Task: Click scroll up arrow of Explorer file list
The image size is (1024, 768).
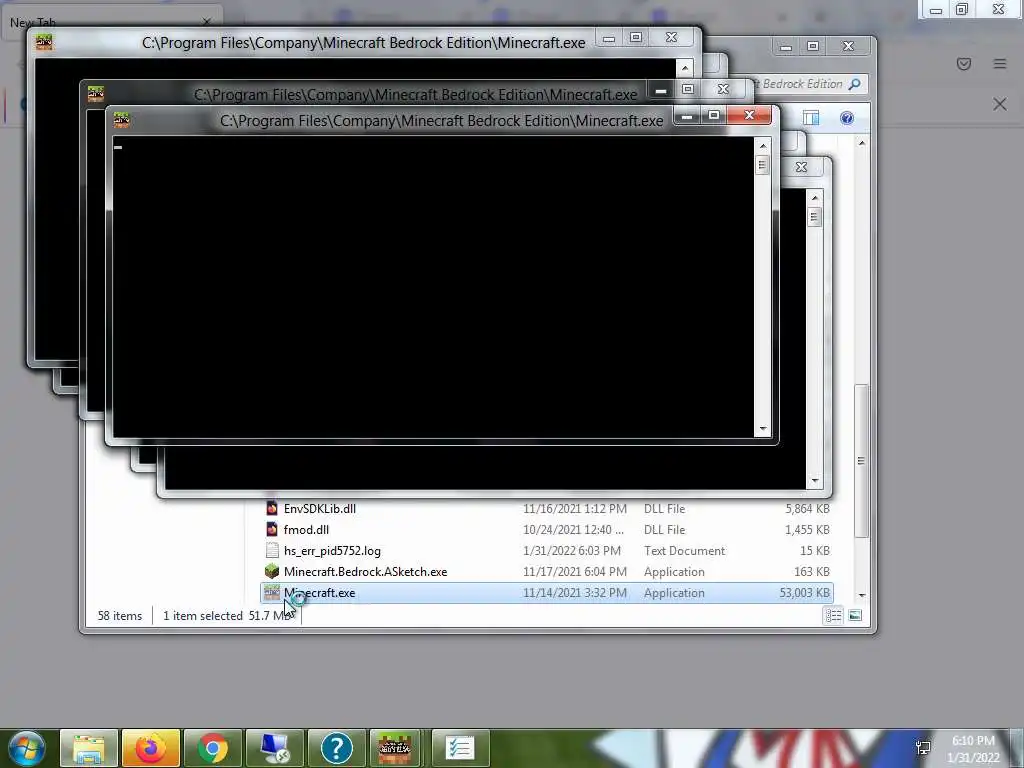Action: (862, 143)
